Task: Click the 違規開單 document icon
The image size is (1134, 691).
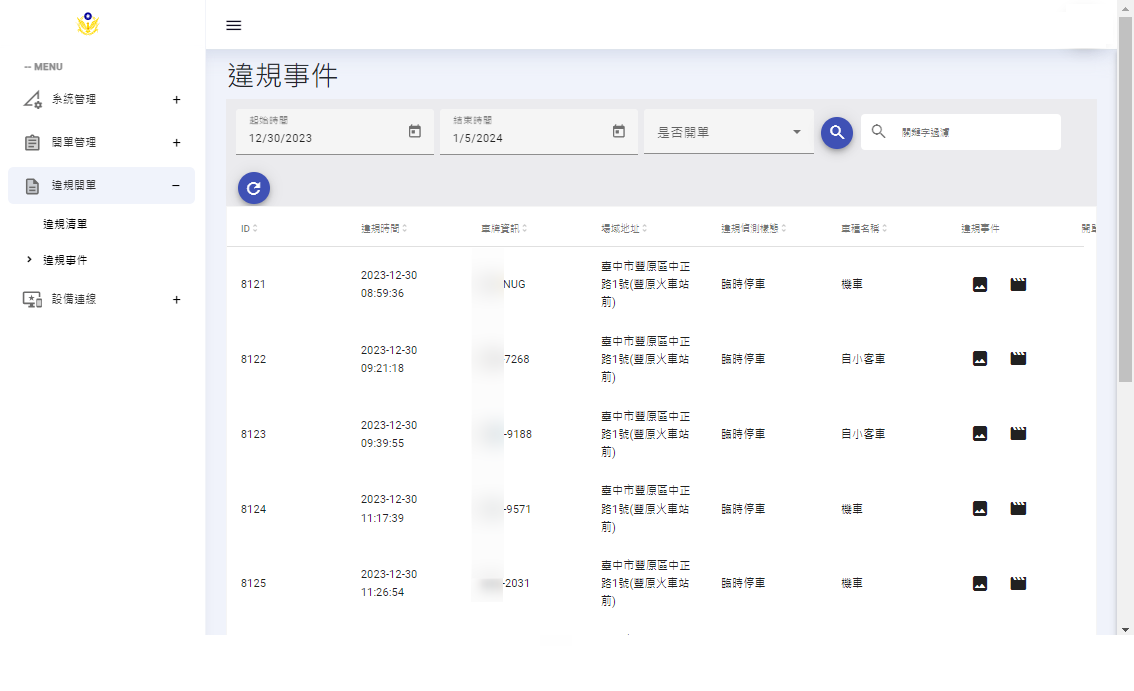Action: point(32,186)
